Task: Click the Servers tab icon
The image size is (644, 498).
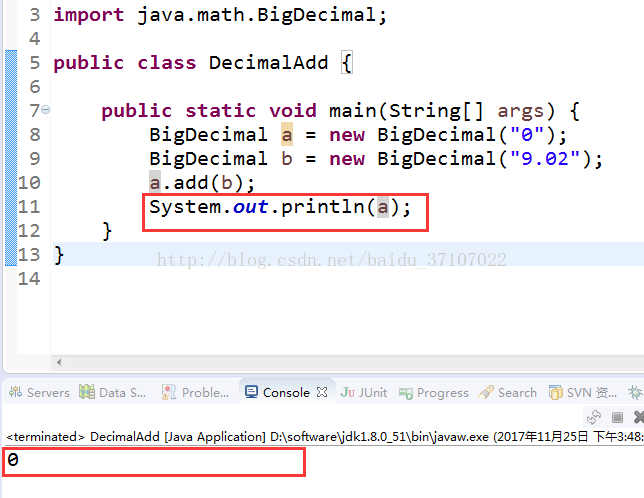Action: tap(16, 392)
